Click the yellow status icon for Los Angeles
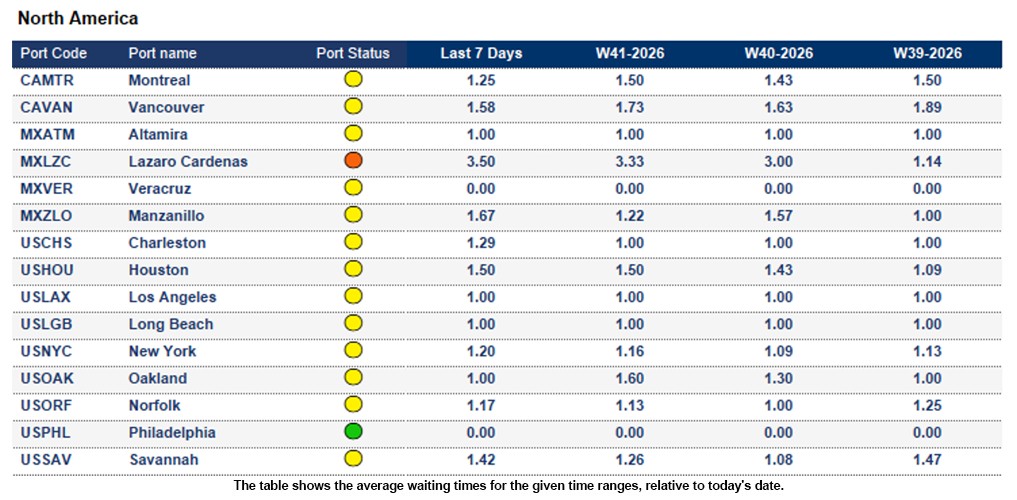Viewport: 1017px width, 500px height. click(353, 296)
